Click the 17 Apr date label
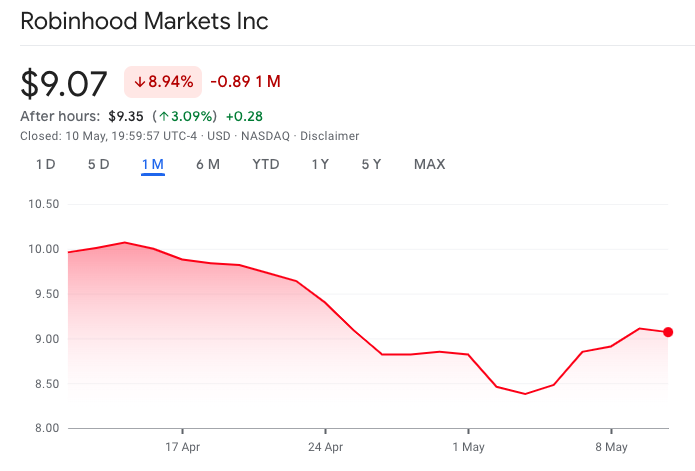Viewport: 695px width, 471px height. [x=184, y=446]
